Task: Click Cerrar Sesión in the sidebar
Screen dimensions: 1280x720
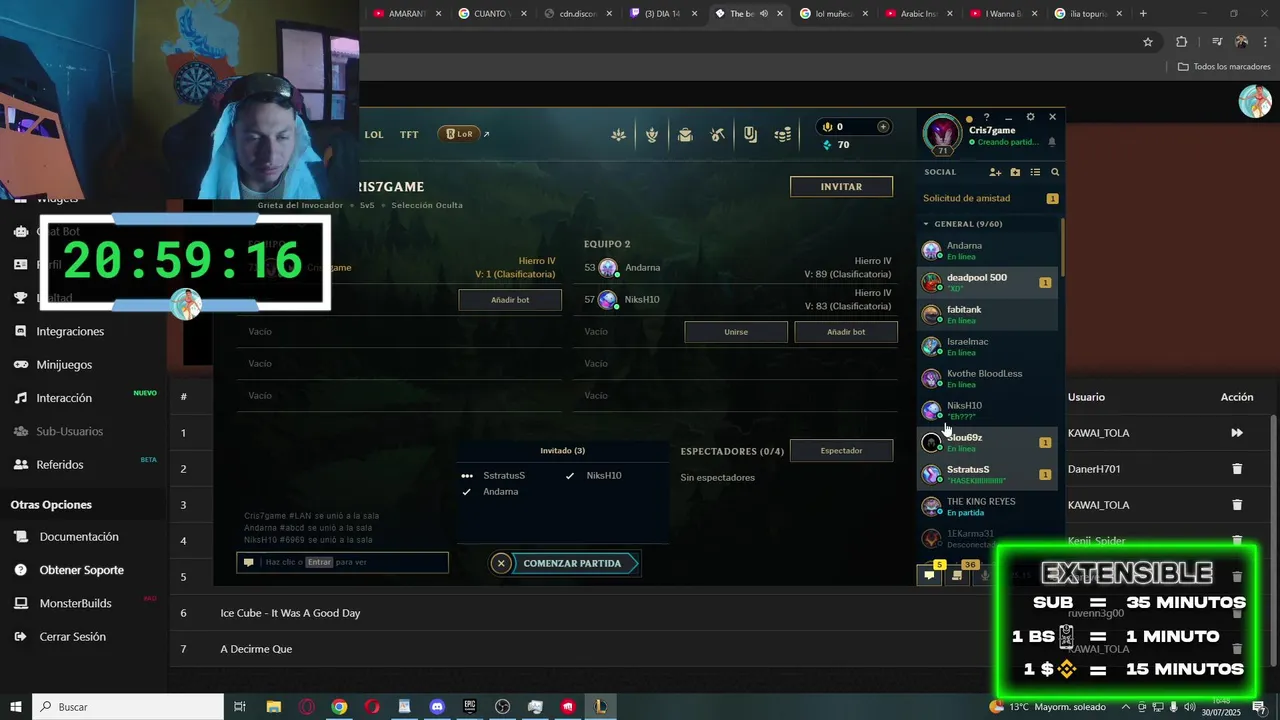Action: pos(72,637)
